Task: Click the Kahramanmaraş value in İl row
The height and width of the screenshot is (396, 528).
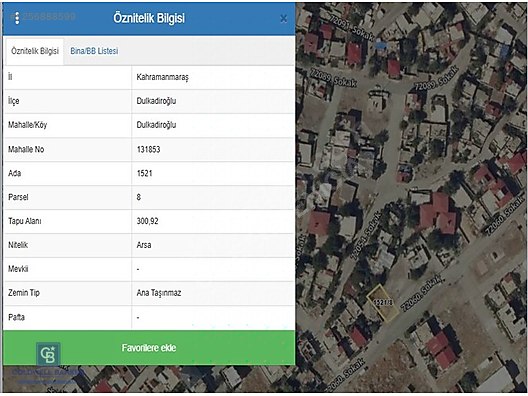Action: pyautogui.click(x=162, y=77)
